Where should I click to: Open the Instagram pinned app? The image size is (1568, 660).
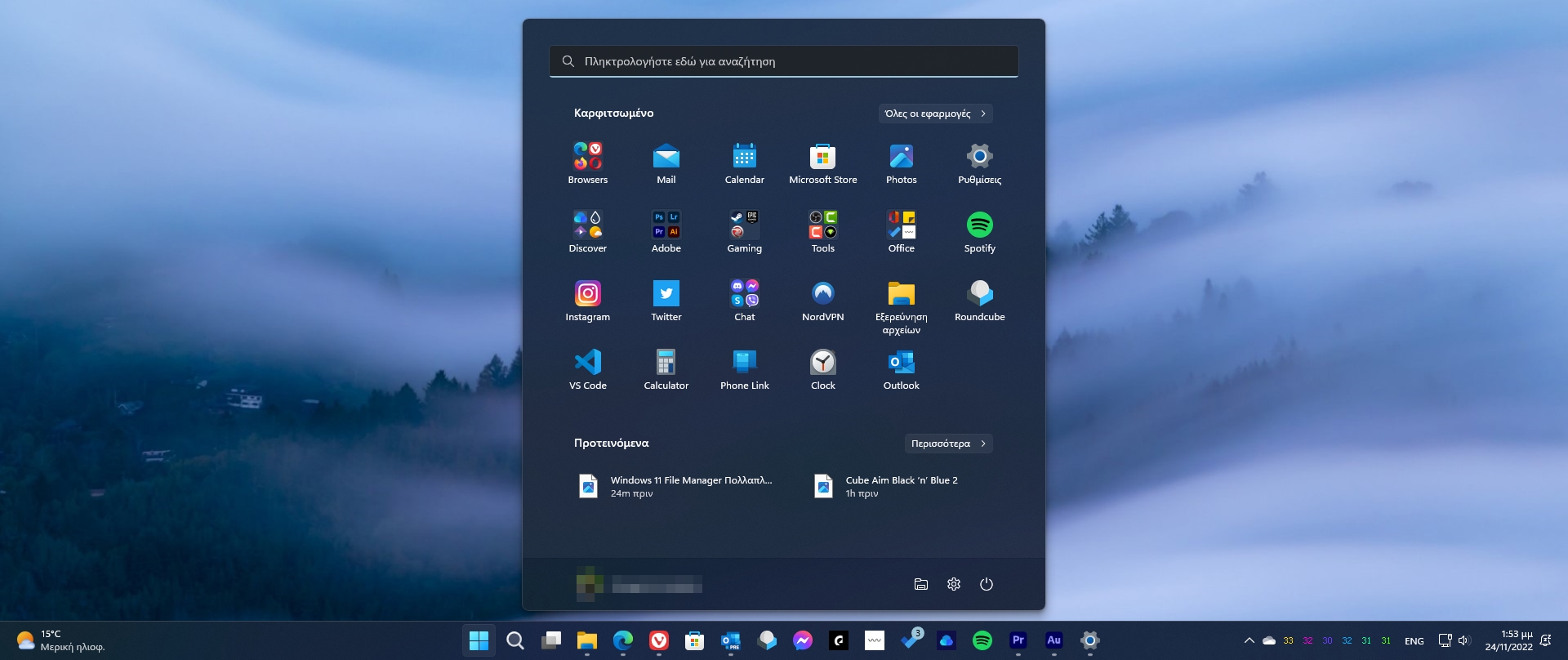[x=587, y=301]
